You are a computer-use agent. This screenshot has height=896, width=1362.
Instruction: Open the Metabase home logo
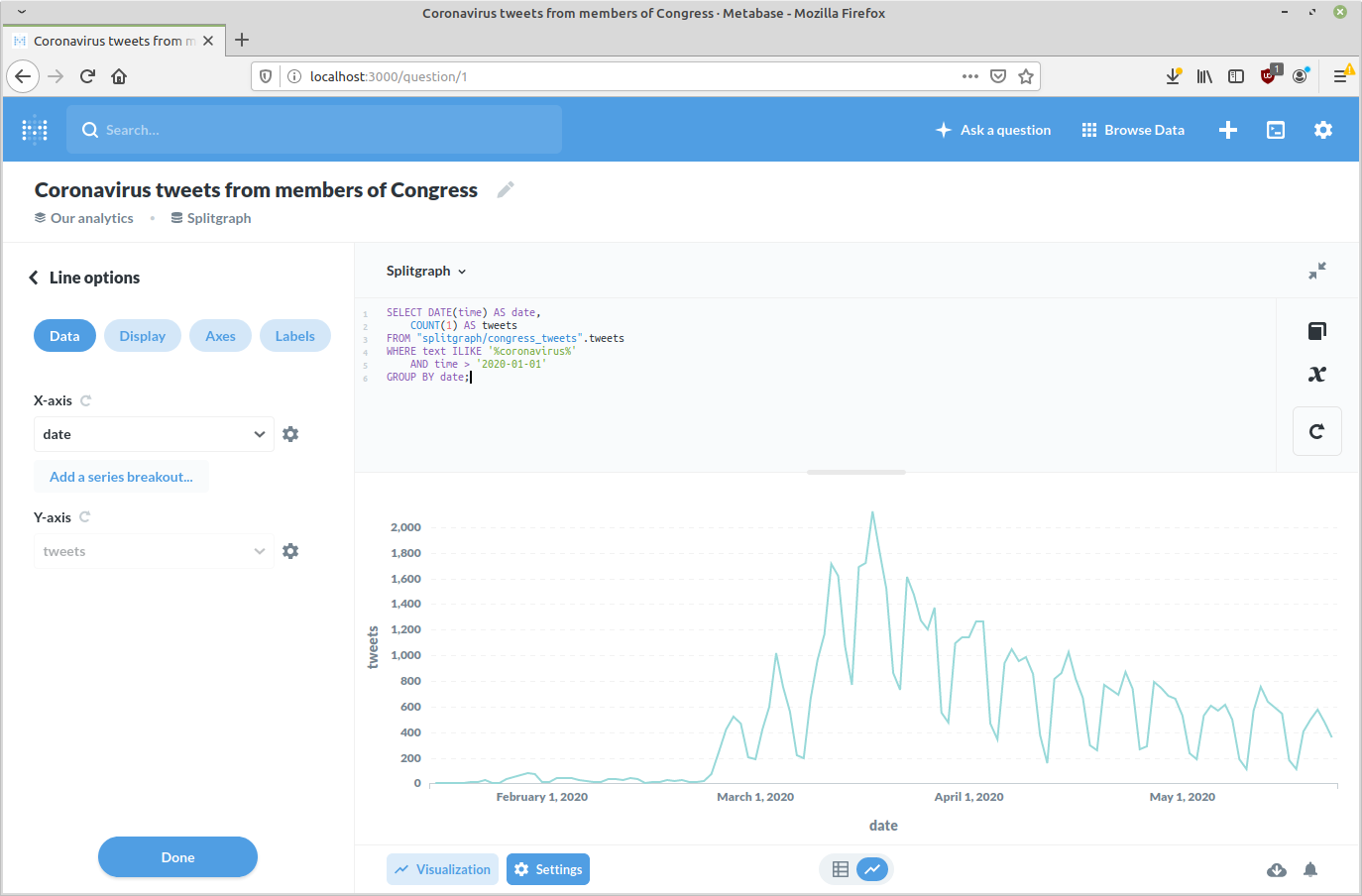(x=35, y=130)
